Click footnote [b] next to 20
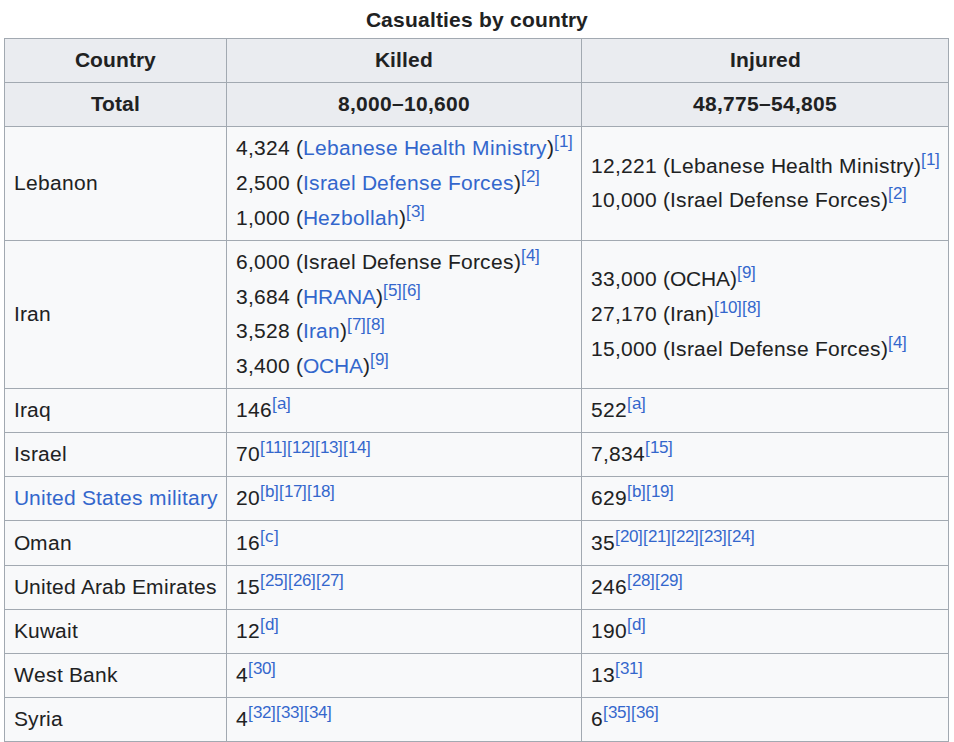 pyautogui.click(x=270, y=492)
